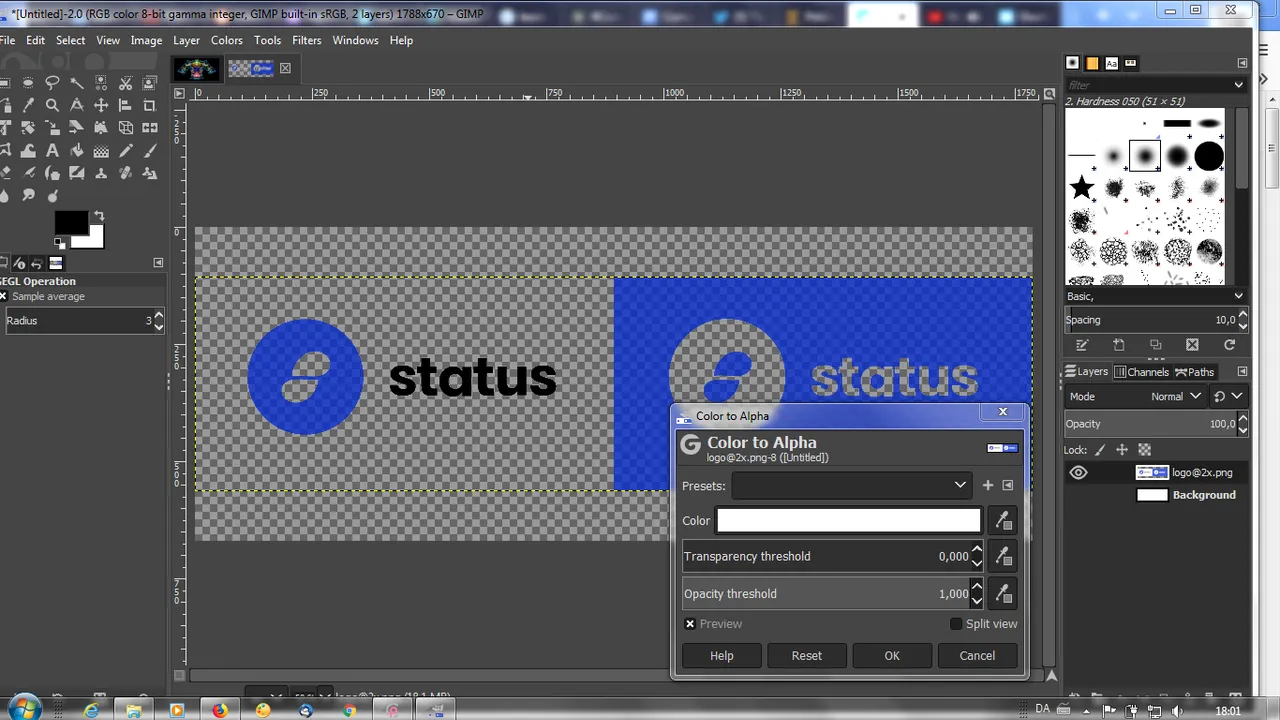The height and width of the screenshot is (720, 1280).
Task: Select the Free Select lasso tool
Action: click(52, 83)
